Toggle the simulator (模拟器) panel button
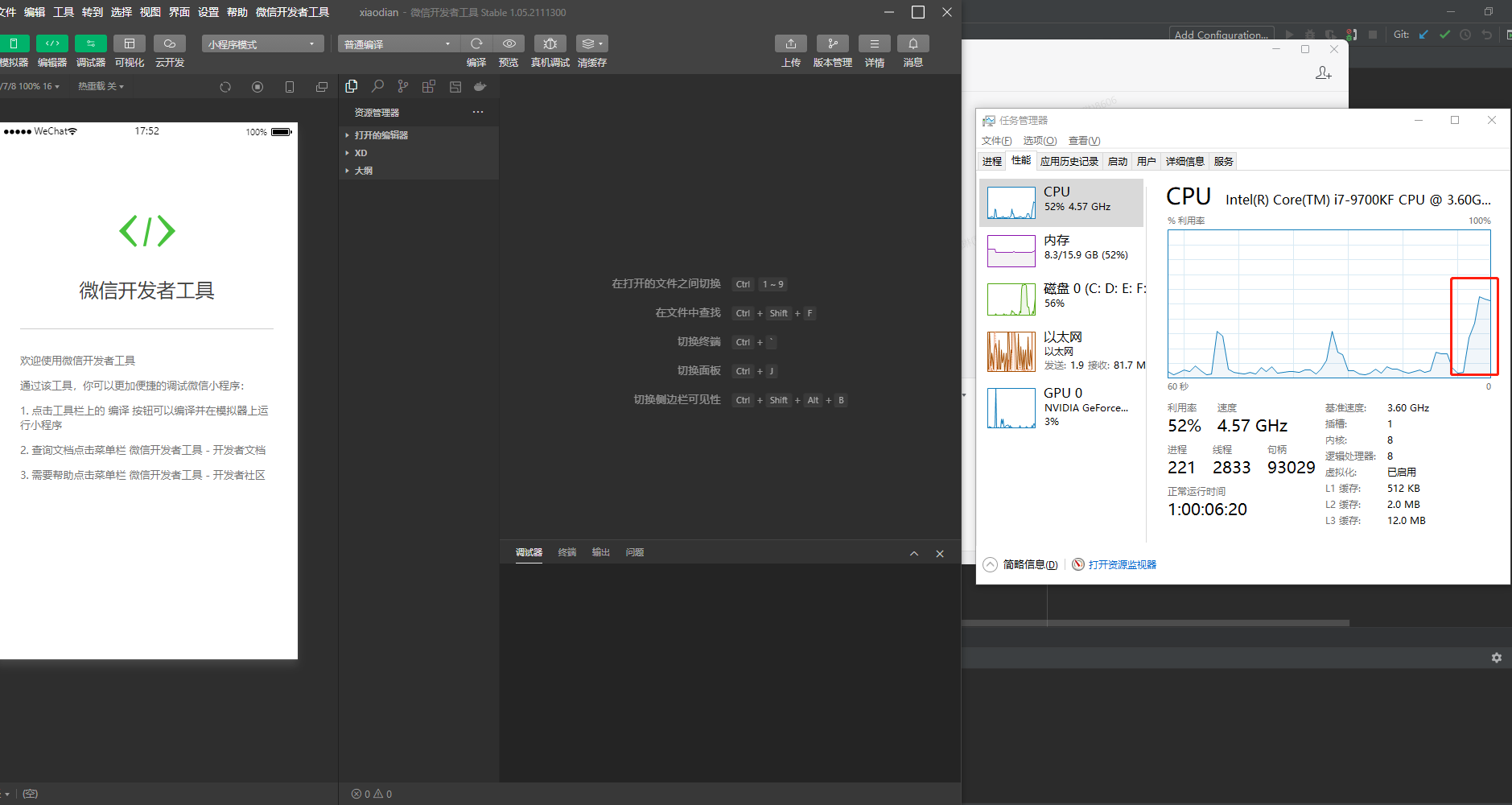 [x=14, y=43]
